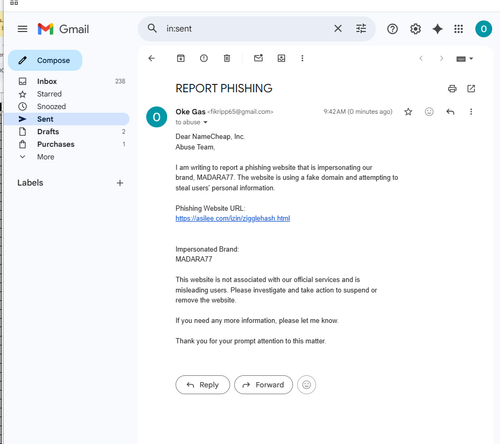The height and width of the screenshot is (444, 500).
Task: Expand recipient details next to 'to abuse'
Action: tap(205, 122)
